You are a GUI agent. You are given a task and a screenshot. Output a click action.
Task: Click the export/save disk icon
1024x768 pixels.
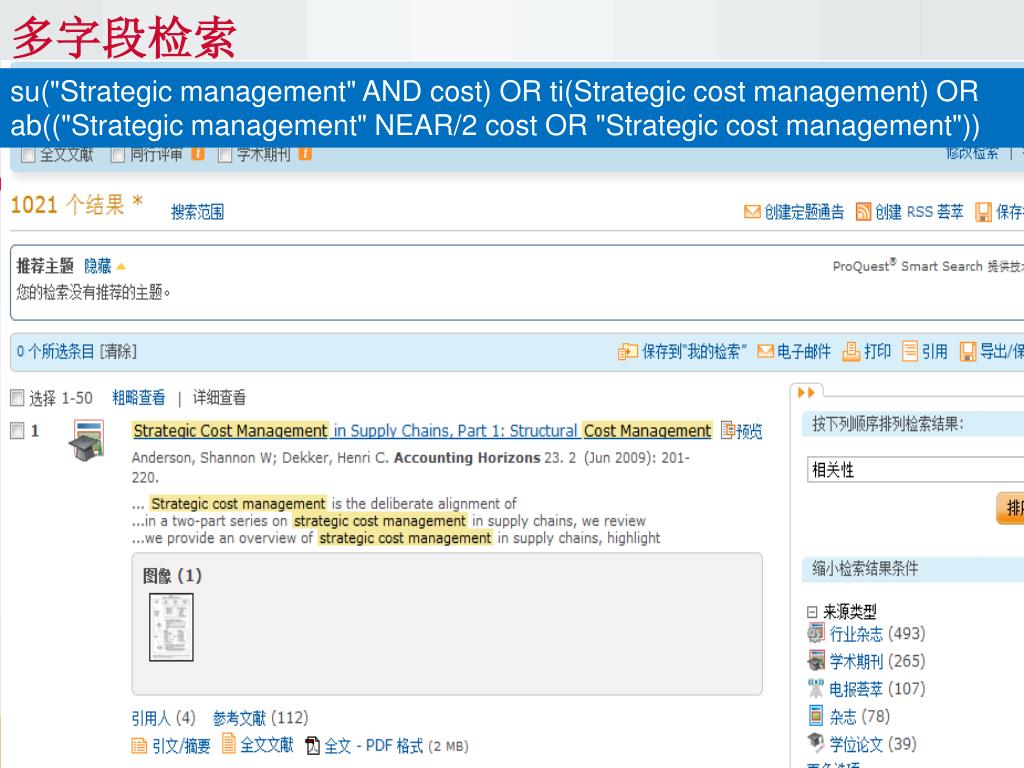click(x=968, y=351)
